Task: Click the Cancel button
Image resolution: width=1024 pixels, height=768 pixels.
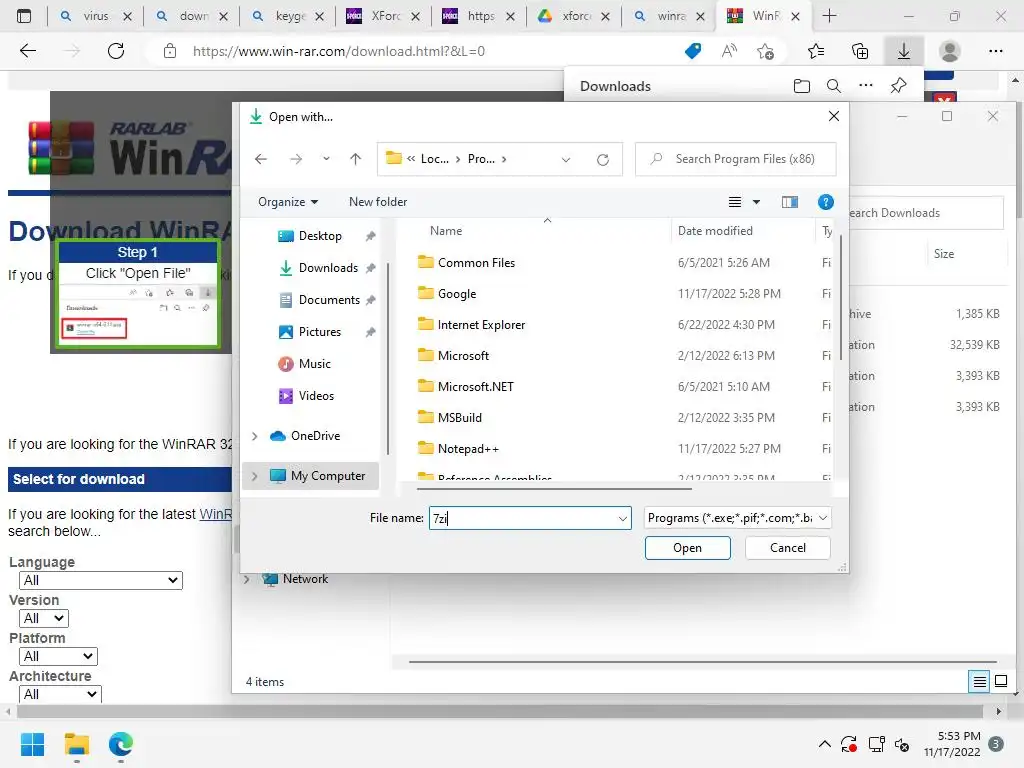Action: [788, 548]
